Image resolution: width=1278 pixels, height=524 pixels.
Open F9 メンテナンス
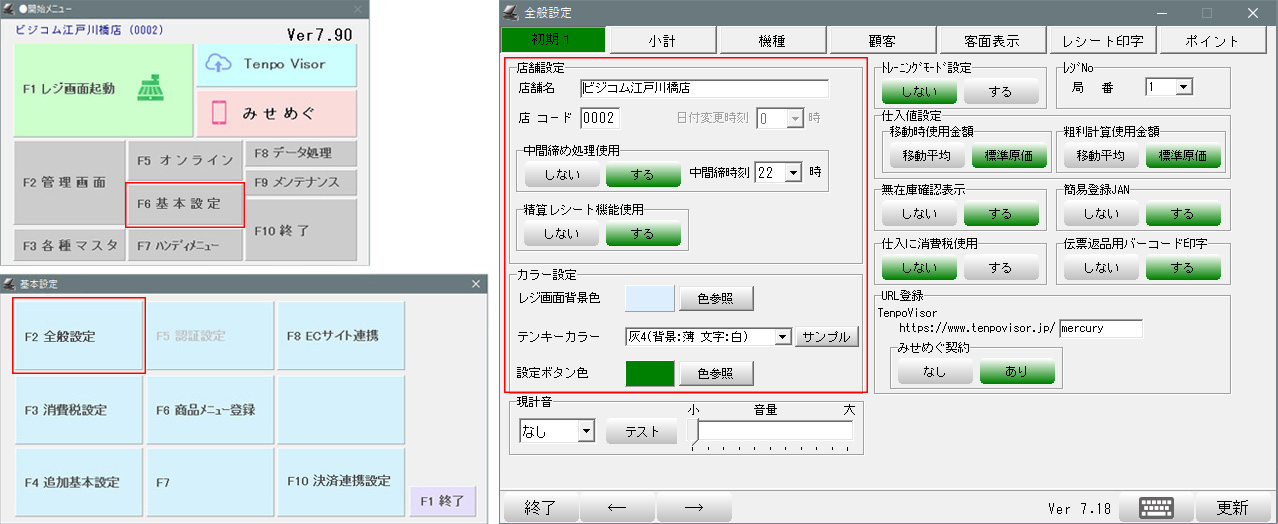[x=301, y=183]
